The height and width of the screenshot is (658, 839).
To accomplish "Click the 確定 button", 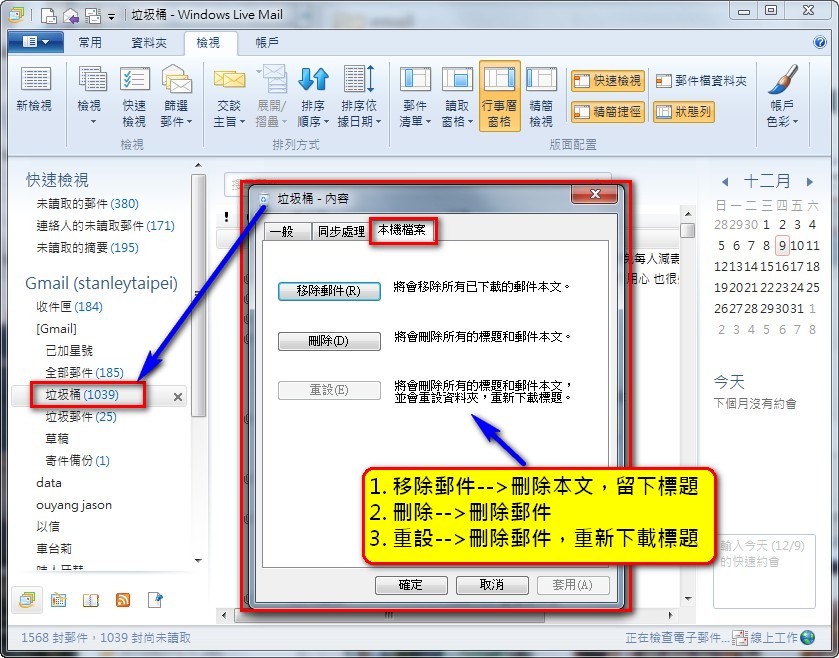I will coord(411,585).
